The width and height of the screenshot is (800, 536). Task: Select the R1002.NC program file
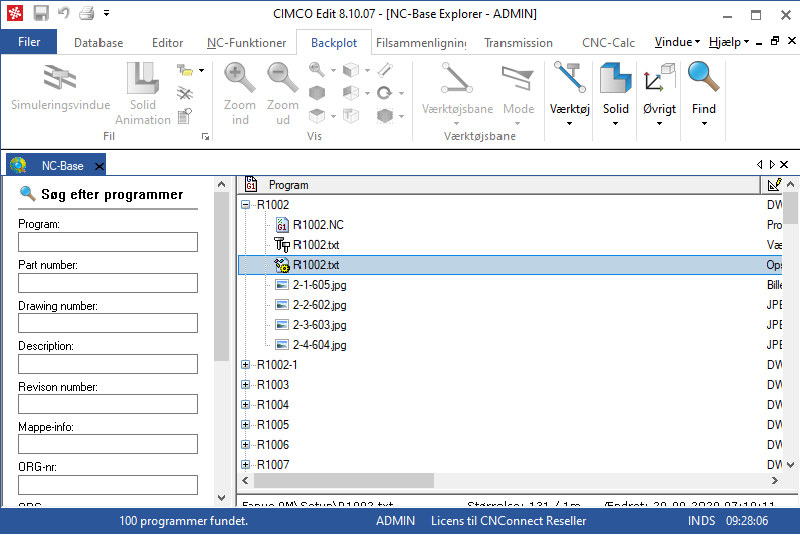pos(317,225)
